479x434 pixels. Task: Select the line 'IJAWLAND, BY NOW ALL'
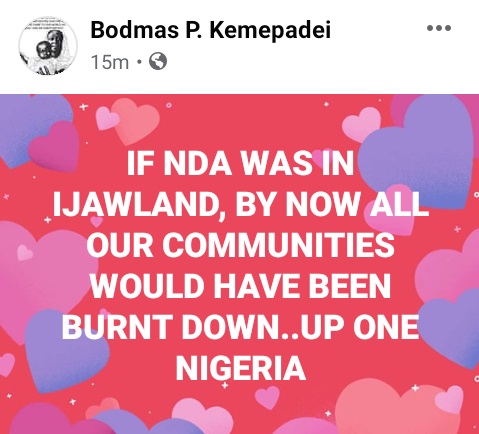pos(241,205)
